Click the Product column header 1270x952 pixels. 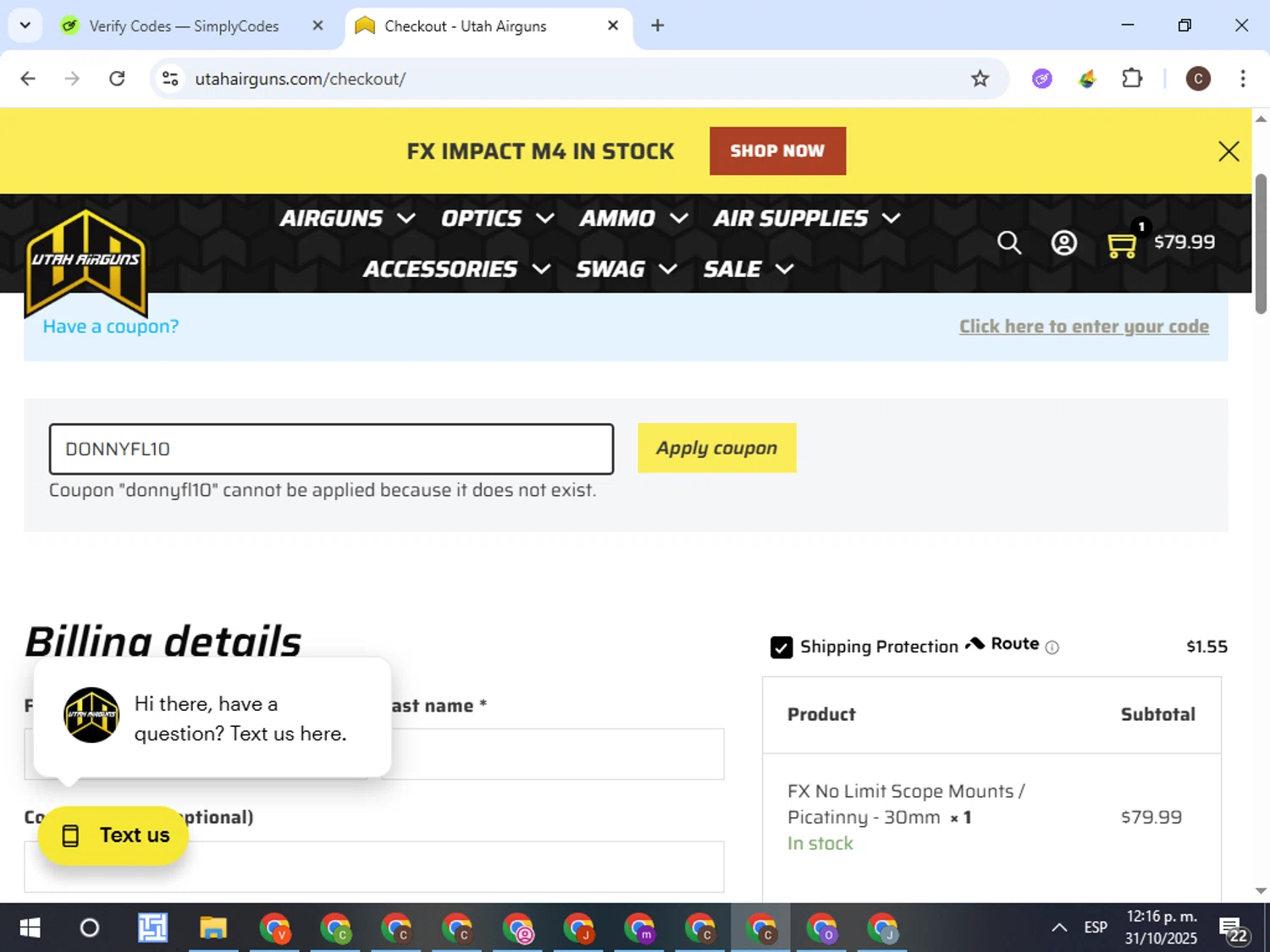point(821,714)
